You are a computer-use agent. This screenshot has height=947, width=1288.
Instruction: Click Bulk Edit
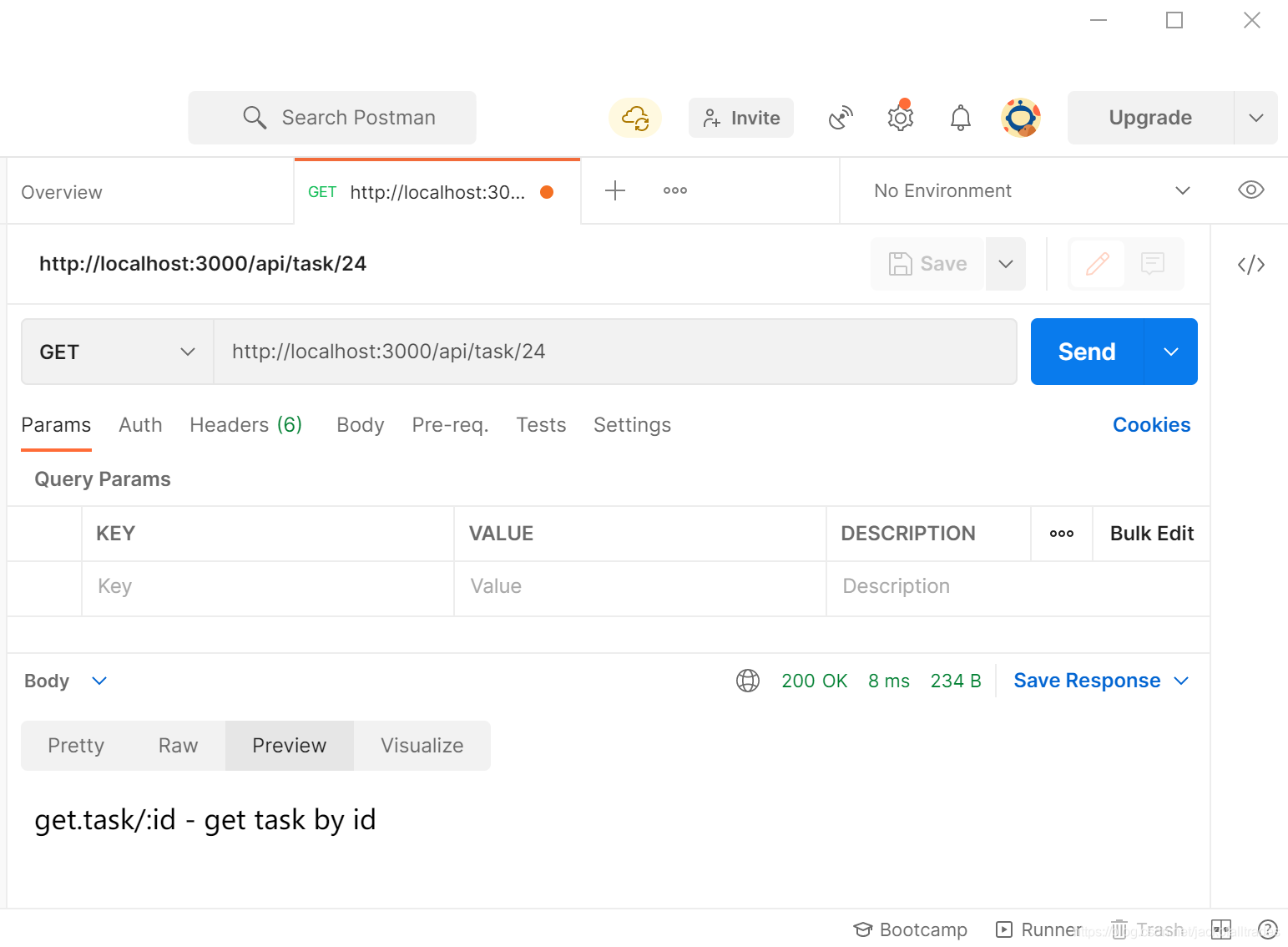click(1152, 534)
